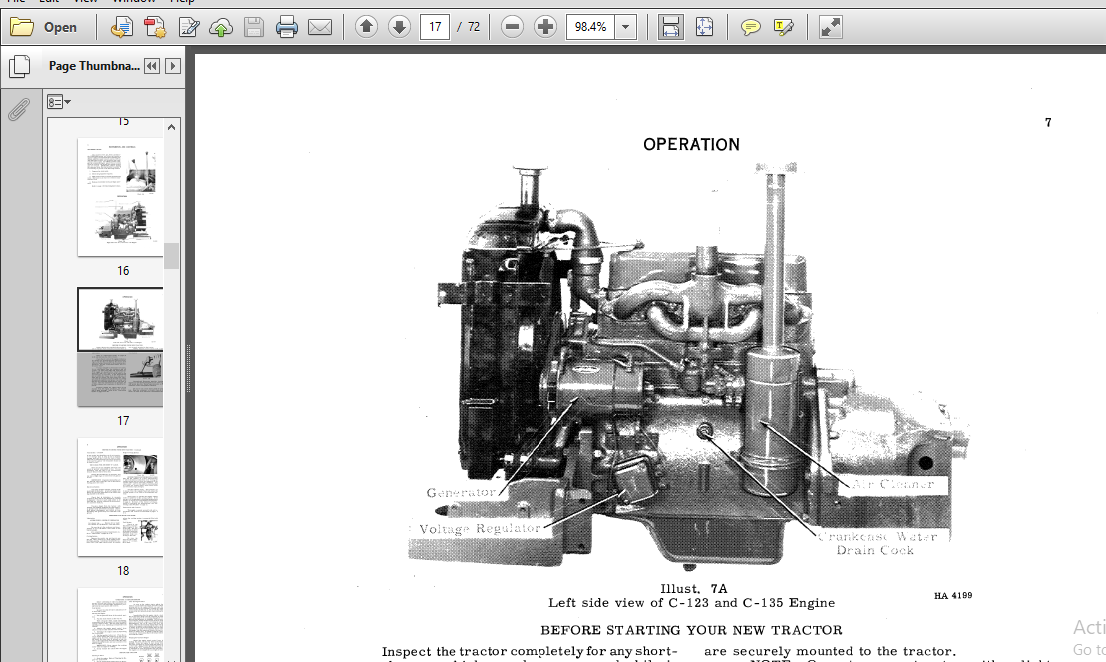
Task: Click thumbnail scrollbar up arrow
Action: point(171,128)
